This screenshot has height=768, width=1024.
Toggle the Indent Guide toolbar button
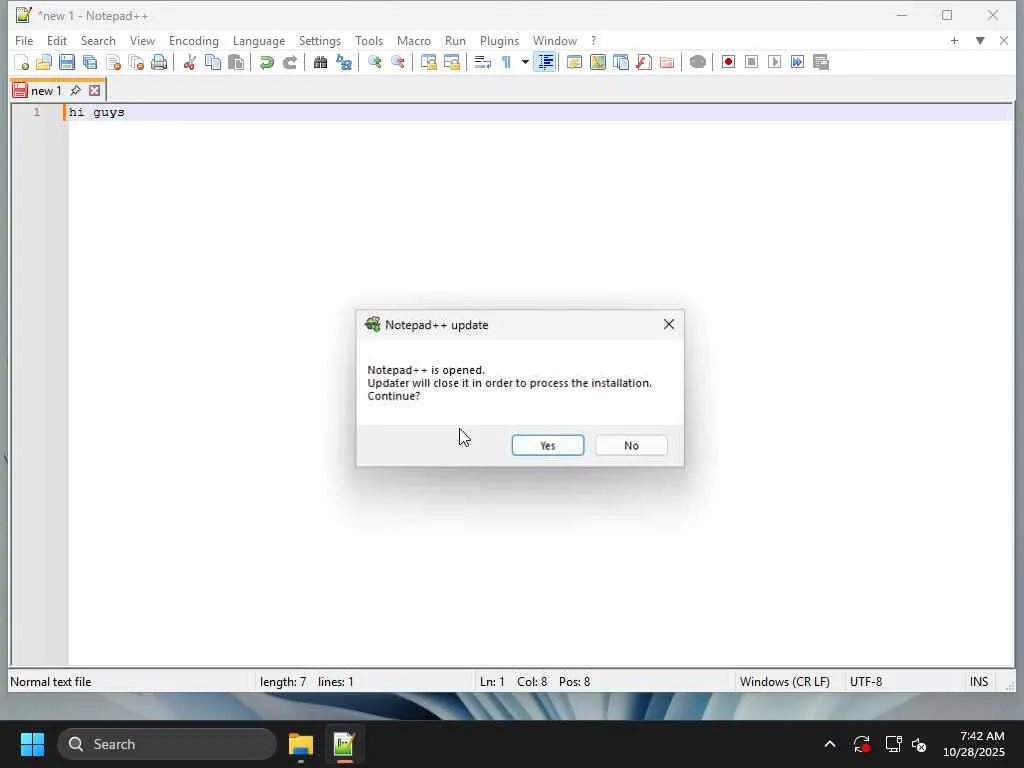[545, 62]
